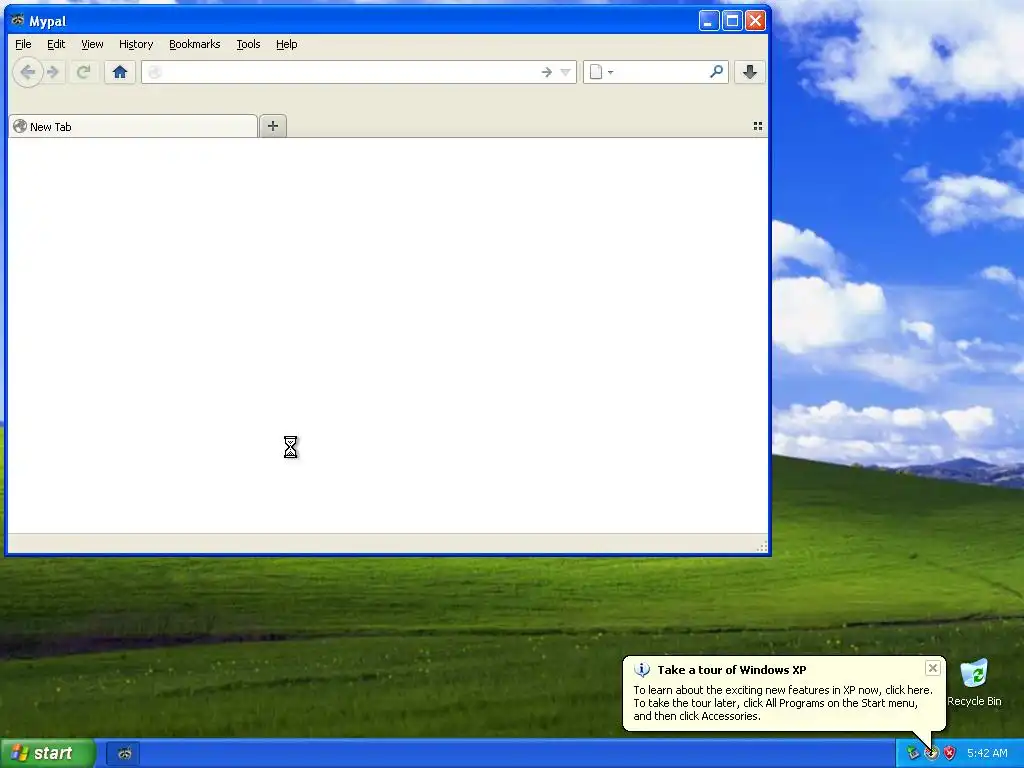Open the Bookmarks menu
This screenshot has height=768, width=1024.
click(x=195, y=44)
